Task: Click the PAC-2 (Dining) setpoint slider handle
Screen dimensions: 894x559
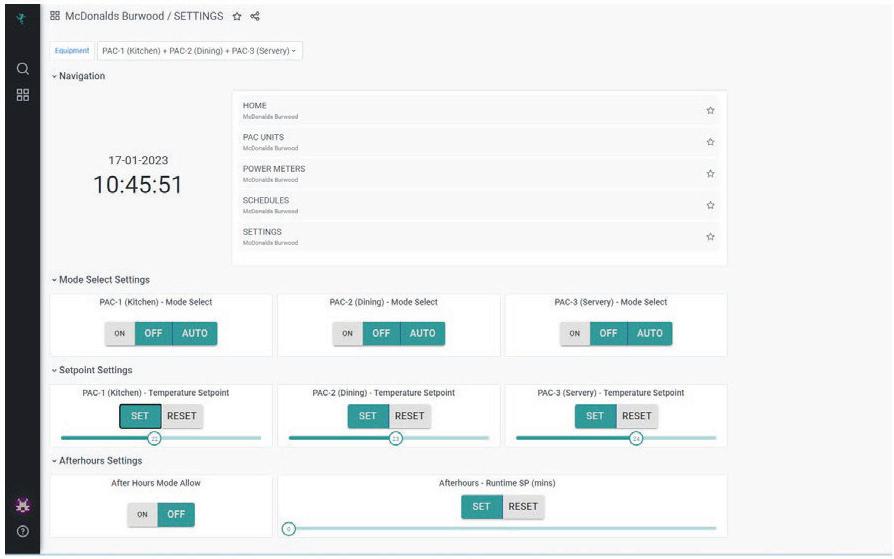Action: click(396, 439)
